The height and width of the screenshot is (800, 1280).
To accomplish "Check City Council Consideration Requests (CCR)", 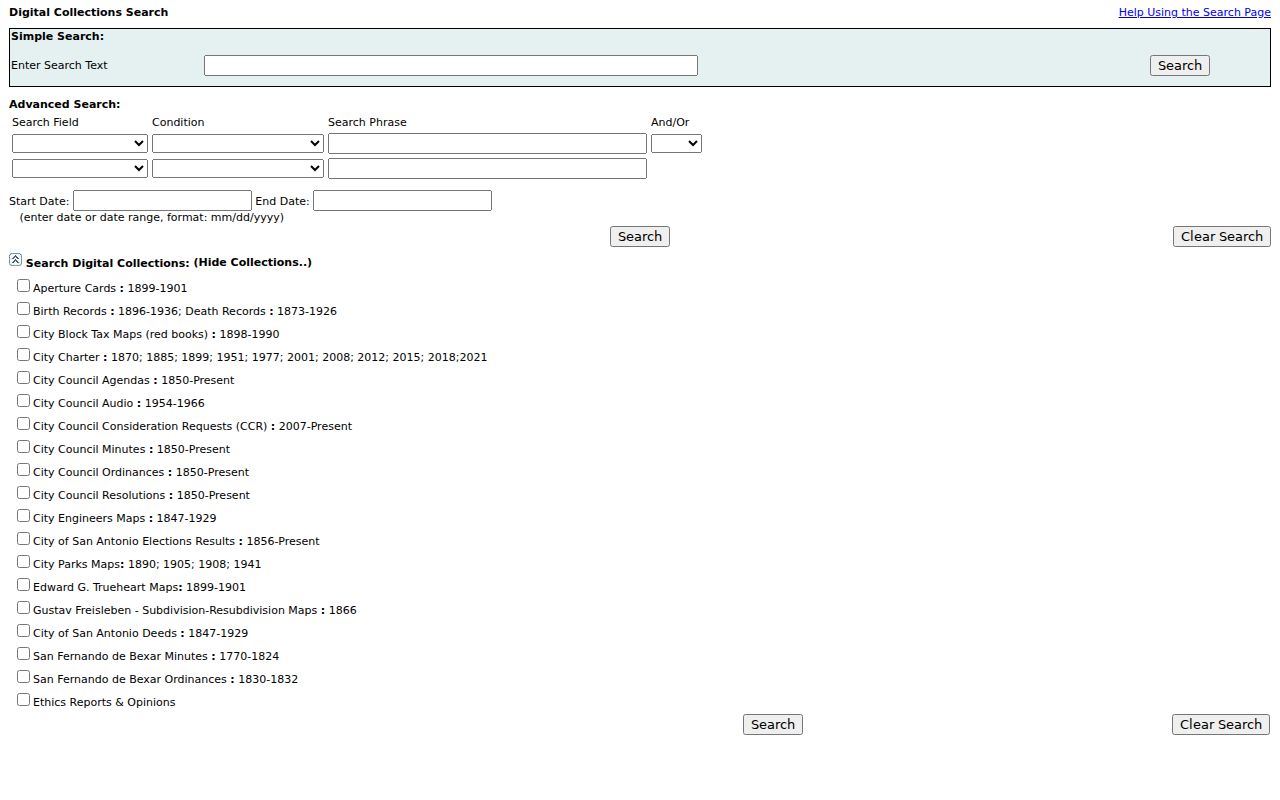I will point(23,424).
